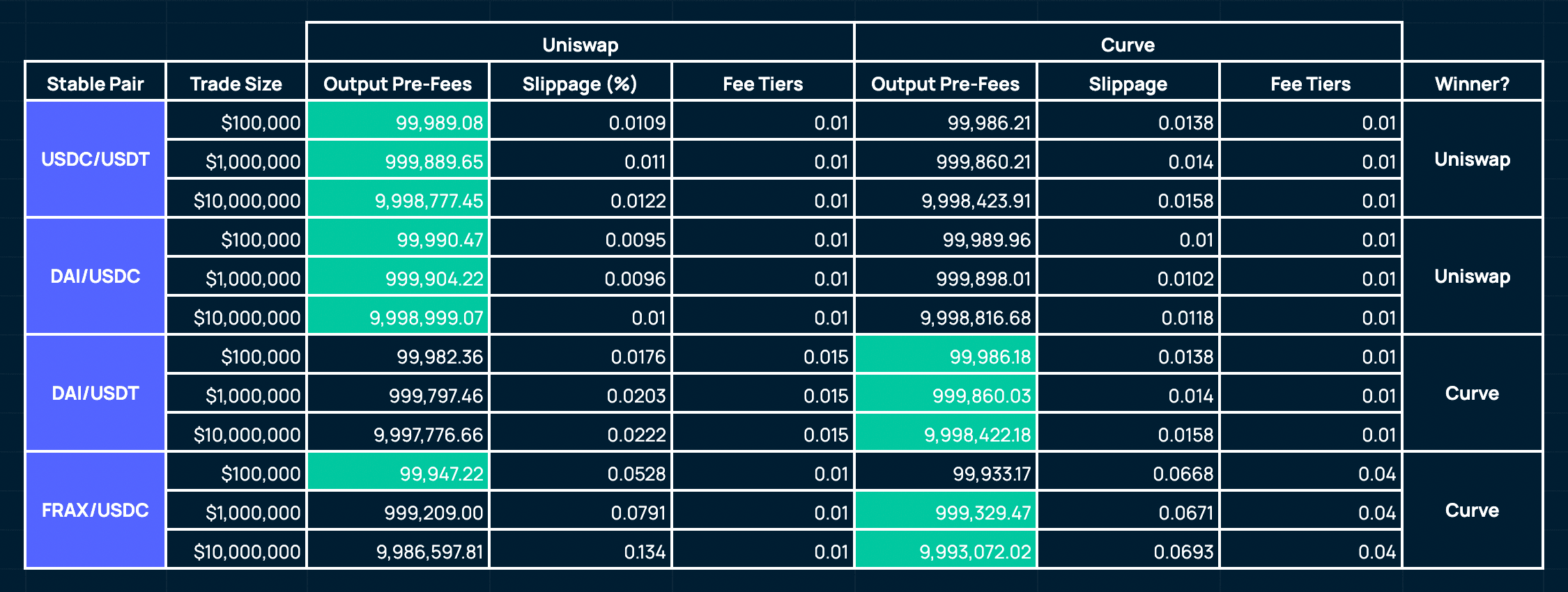
Task: Click the 0.0693 Curve slippage value
Action: pos(1183,552)
